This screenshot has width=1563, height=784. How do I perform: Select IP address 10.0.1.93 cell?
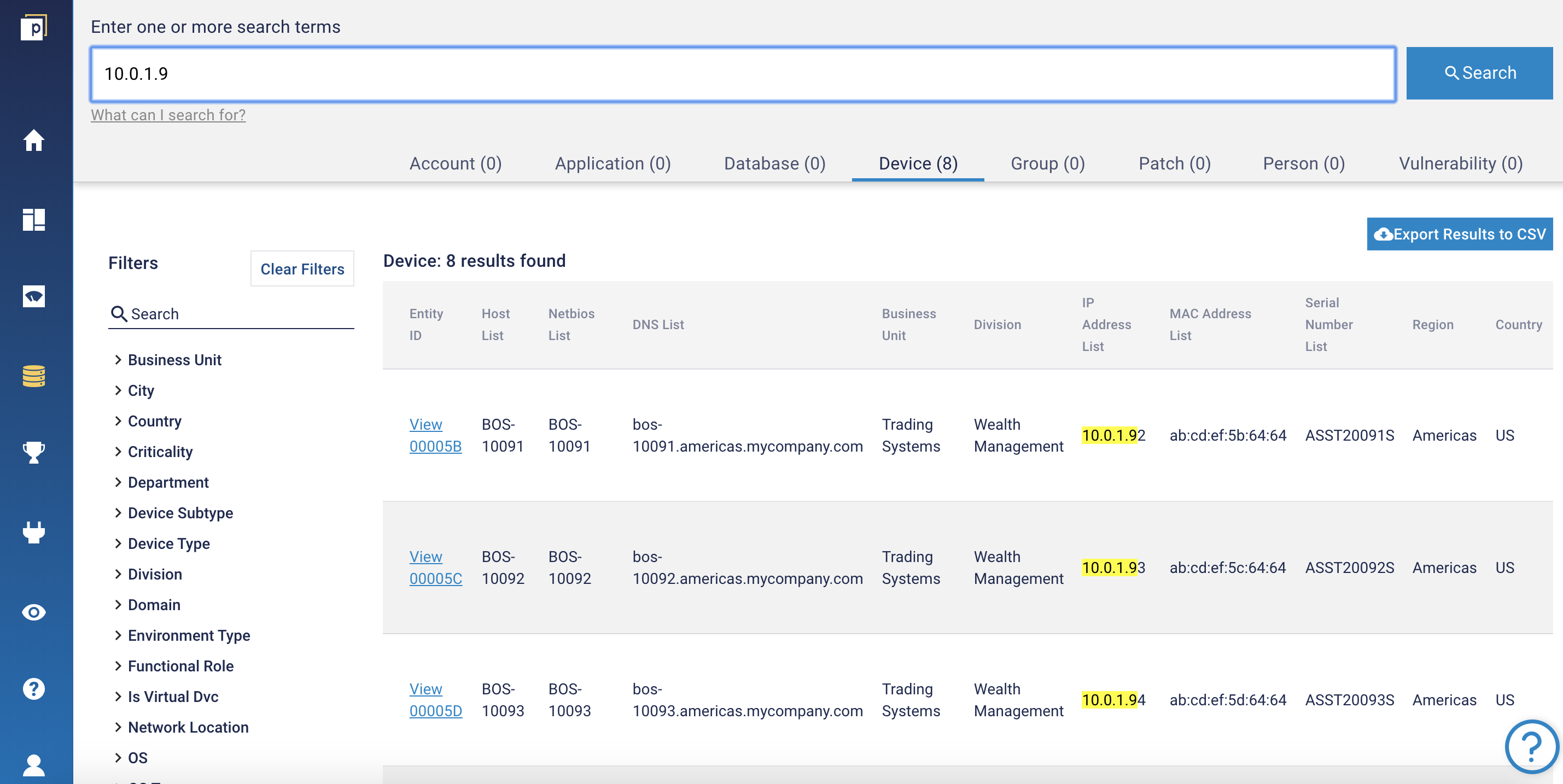pos(1113,567)
